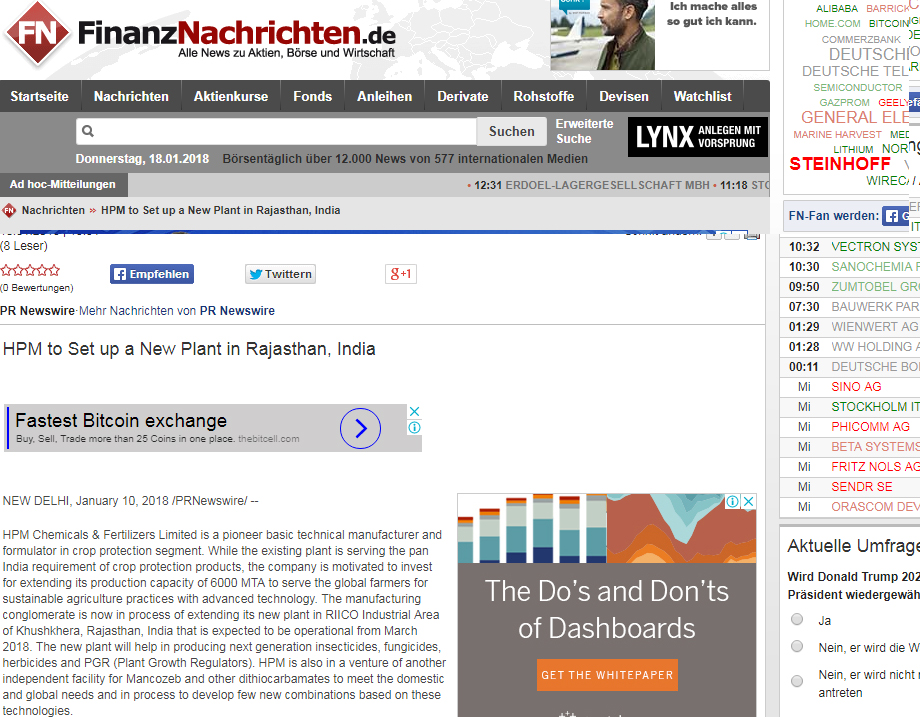The image size is (920, 717).
Task: Open the Bitcoin ad info icon
Action: pyautogui.click(x=414, y=427)
